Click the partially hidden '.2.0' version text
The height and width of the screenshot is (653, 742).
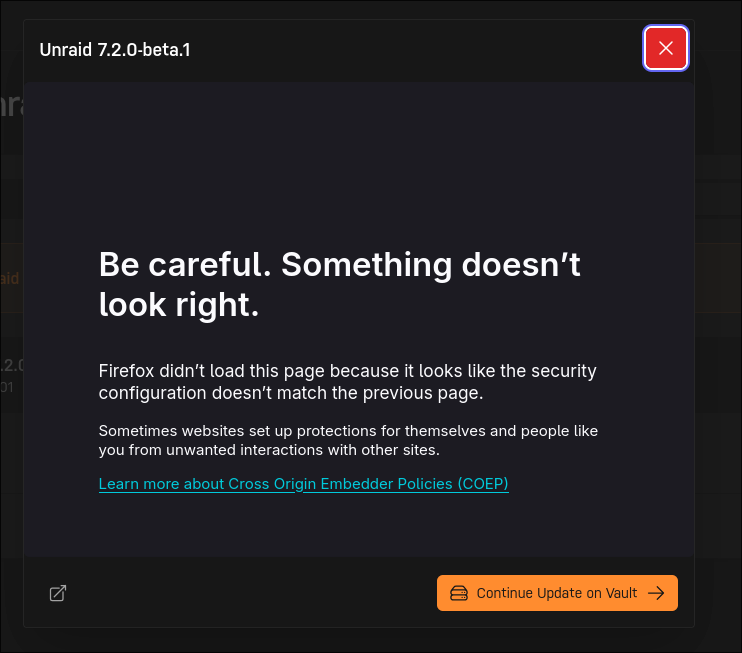12,365
